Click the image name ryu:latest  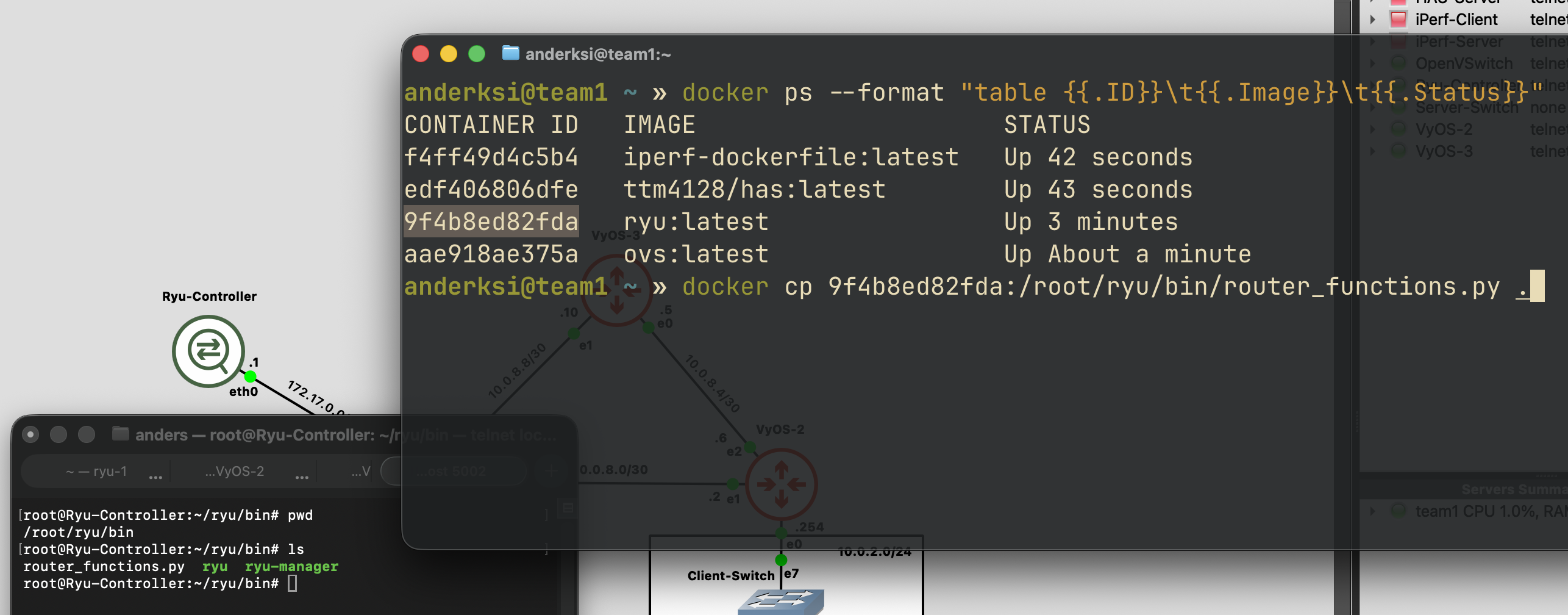[x=696, y=221]
